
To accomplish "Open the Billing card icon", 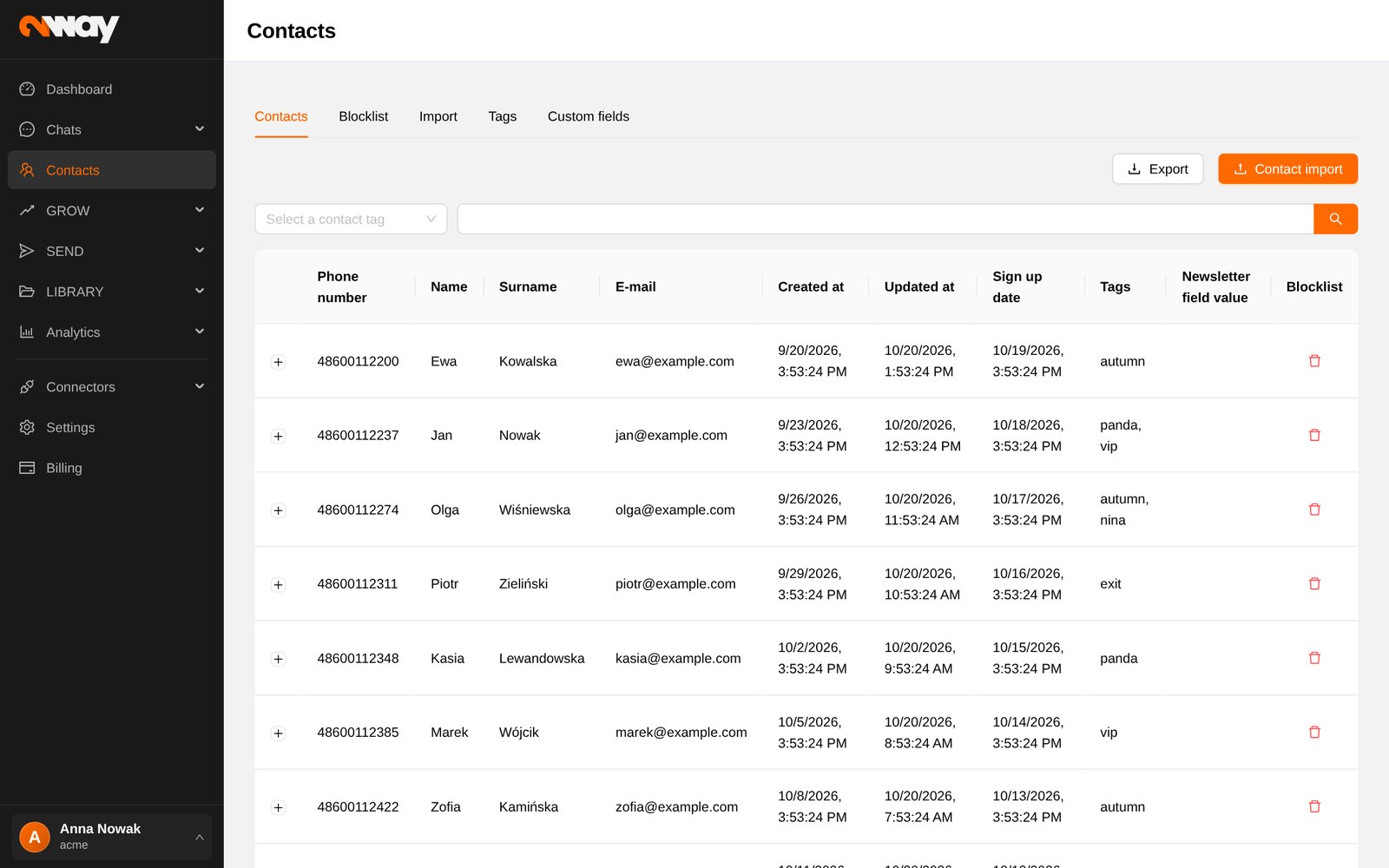I will 27,468.
